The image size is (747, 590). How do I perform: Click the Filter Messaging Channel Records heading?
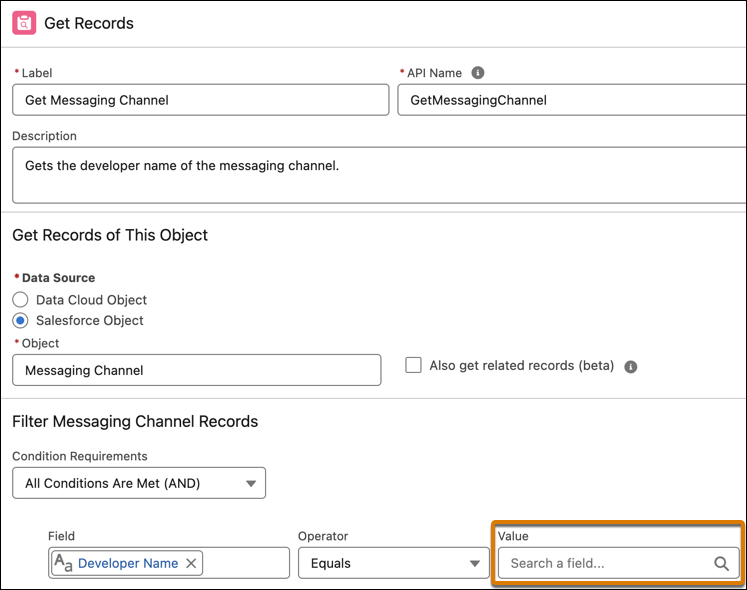(135, 421)
